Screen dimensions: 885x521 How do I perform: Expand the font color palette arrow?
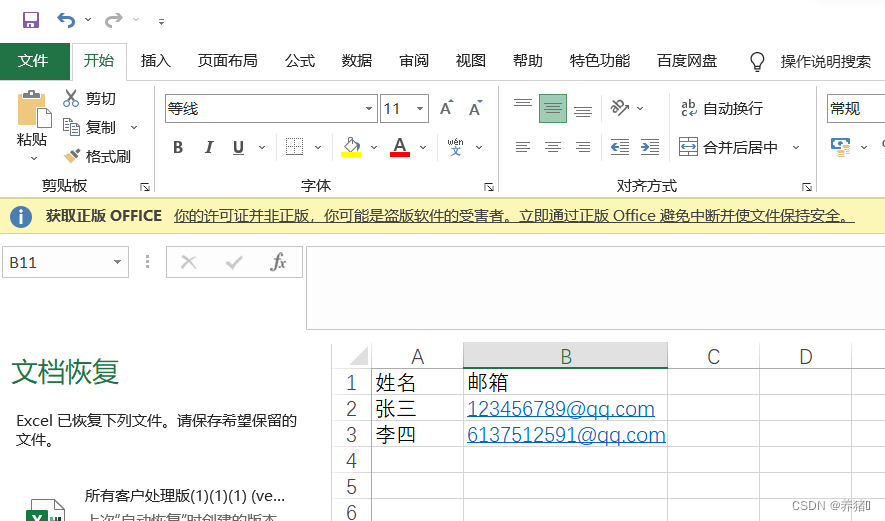(x=423, y=147)
